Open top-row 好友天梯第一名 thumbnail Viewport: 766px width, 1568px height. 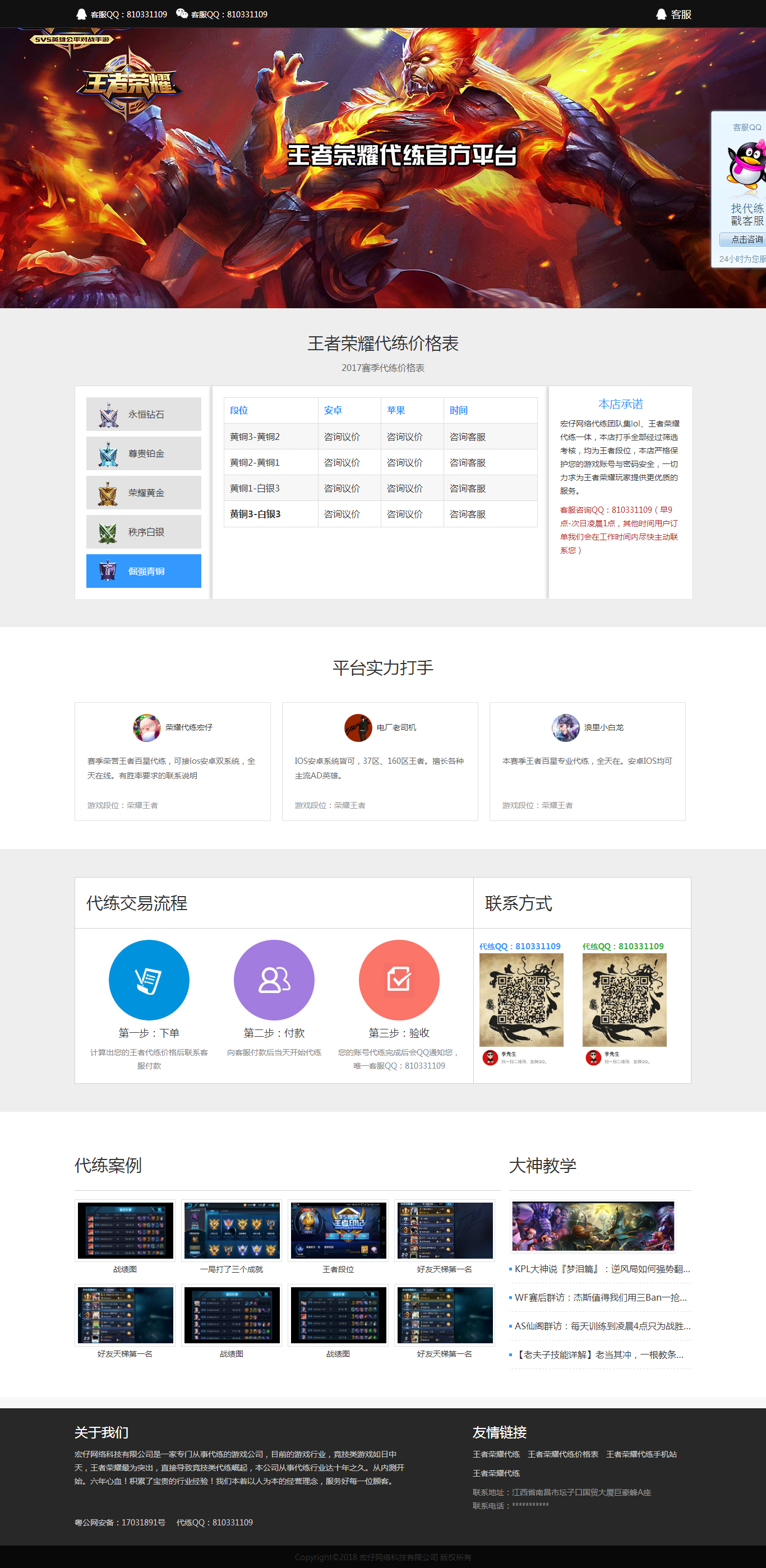coord(445,1230)
